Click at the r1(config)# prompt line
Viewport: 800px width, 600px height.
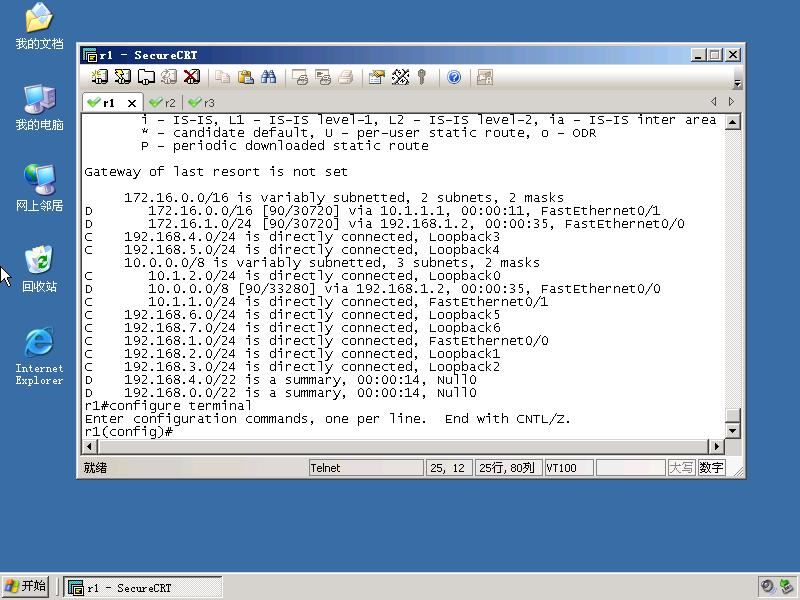pos(129,432)
